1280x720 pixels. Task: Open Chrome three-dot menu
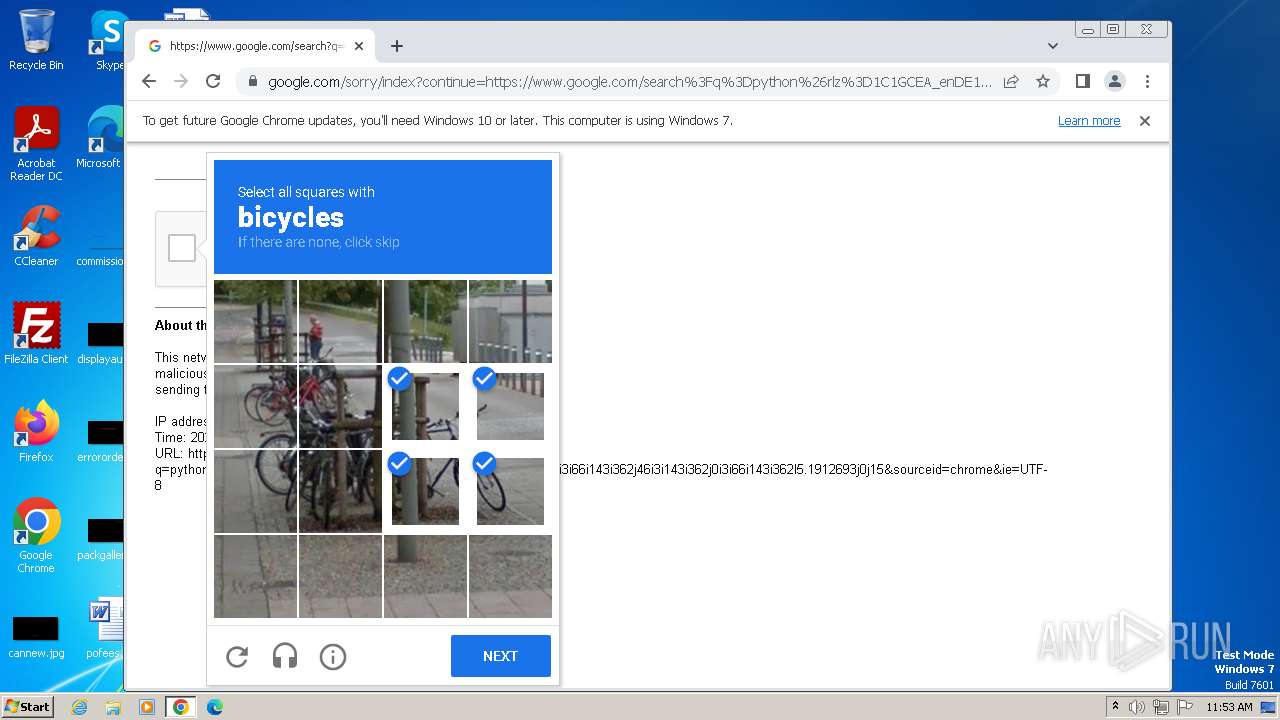click(1147, 82)
